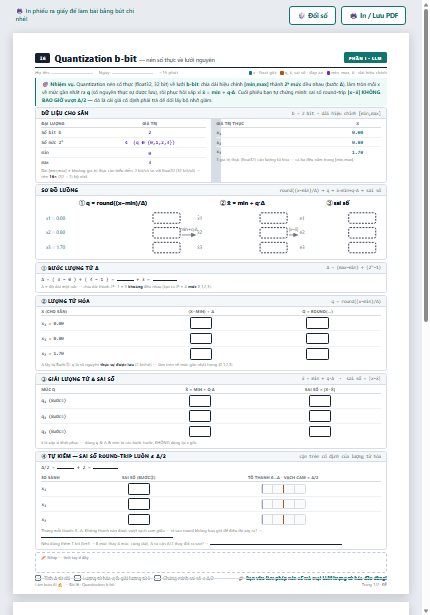Click the pencil icon in Nháp box
This screenshot has width=430, height=615.
click(44, 558)
